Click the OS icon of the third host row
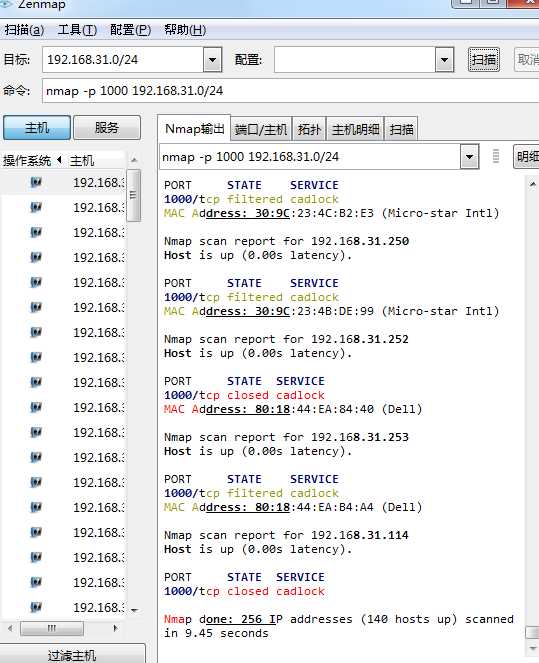 (x=36, y=232)
